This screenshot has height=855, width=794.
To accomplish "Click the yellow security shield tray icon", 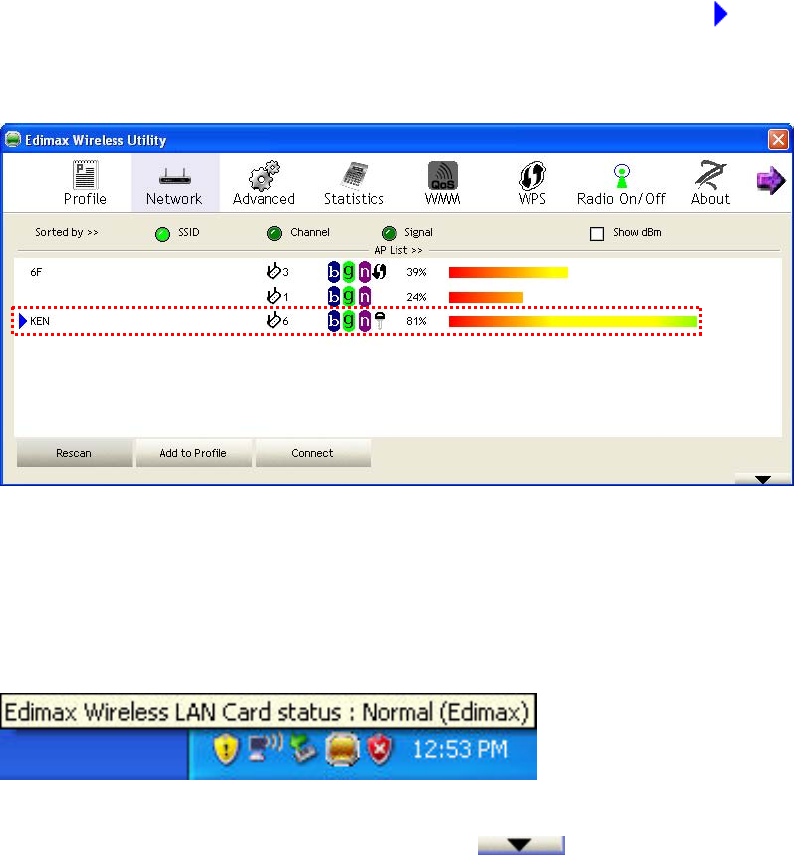I will [x=226, y=749].
